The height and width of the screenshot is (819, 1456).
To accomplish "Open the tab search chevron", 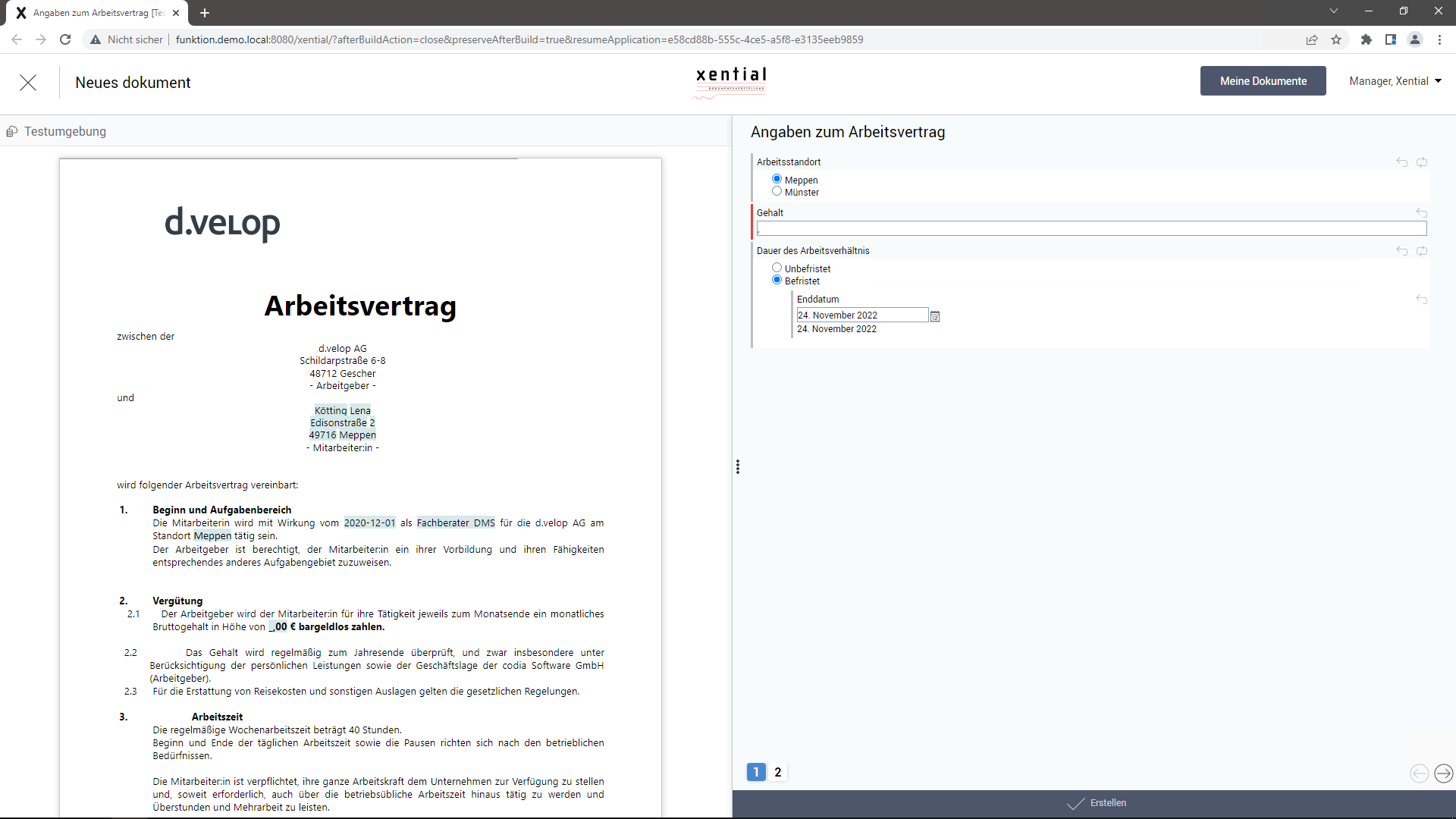I will 1334,11.
